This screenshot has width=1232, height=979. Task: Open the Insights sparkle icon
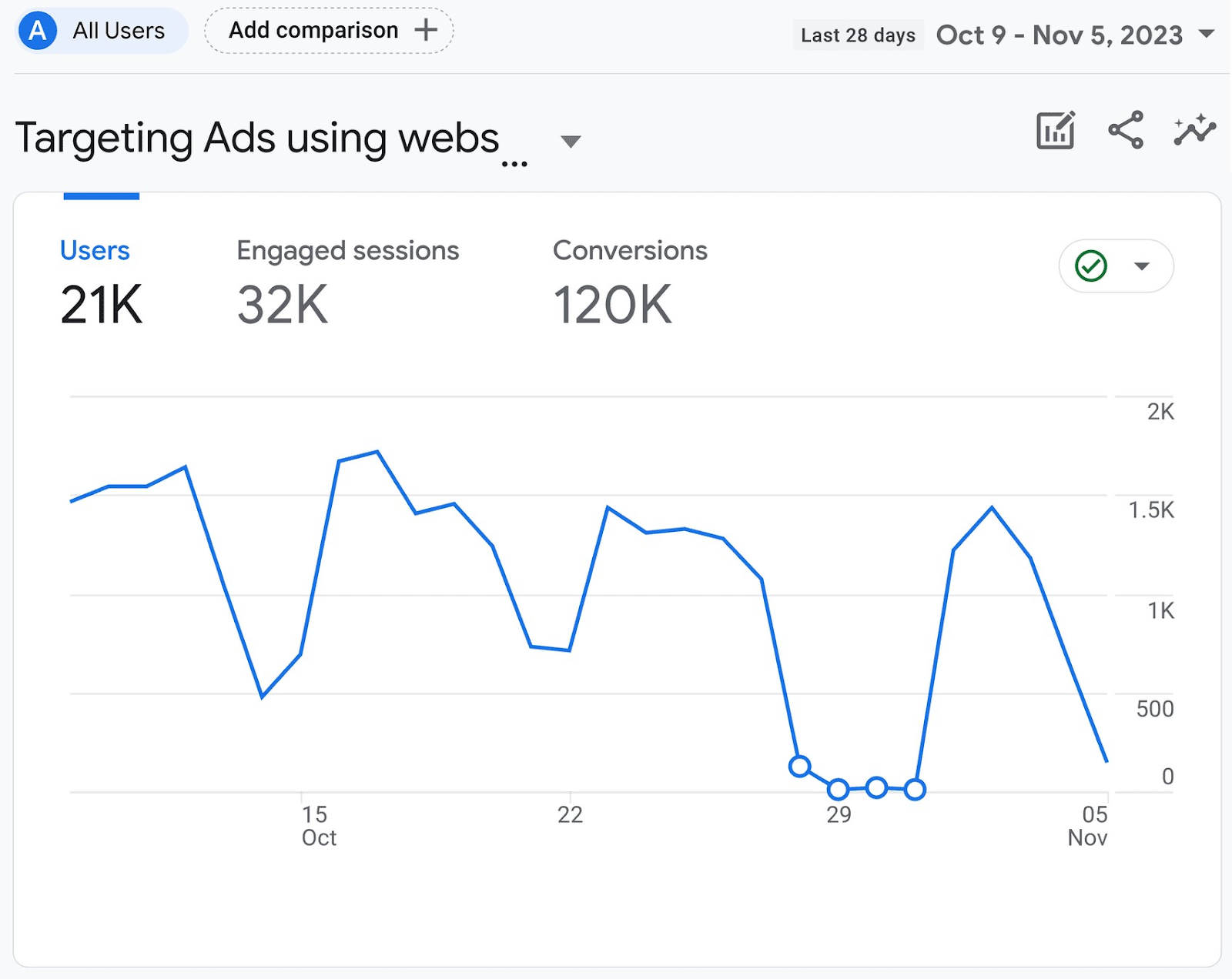(1194, 132)
